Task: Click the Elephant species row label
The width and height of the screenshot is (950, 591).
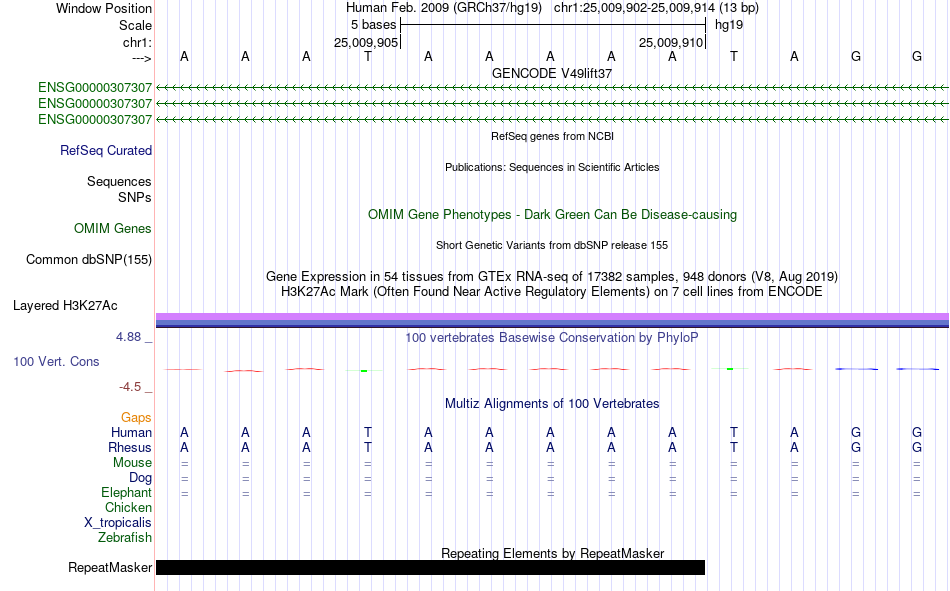Action: [127, 492]
